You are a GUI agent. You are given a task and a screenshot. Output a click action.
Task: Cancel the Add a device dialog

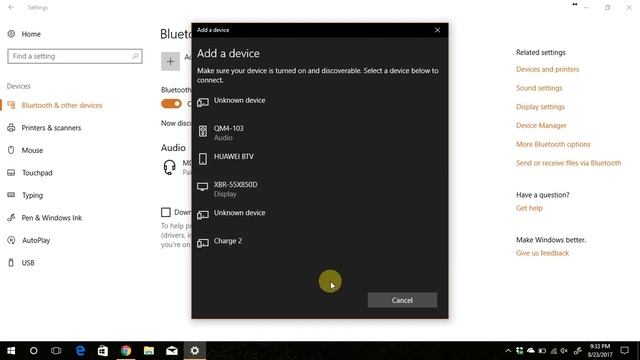coord(402,300)
